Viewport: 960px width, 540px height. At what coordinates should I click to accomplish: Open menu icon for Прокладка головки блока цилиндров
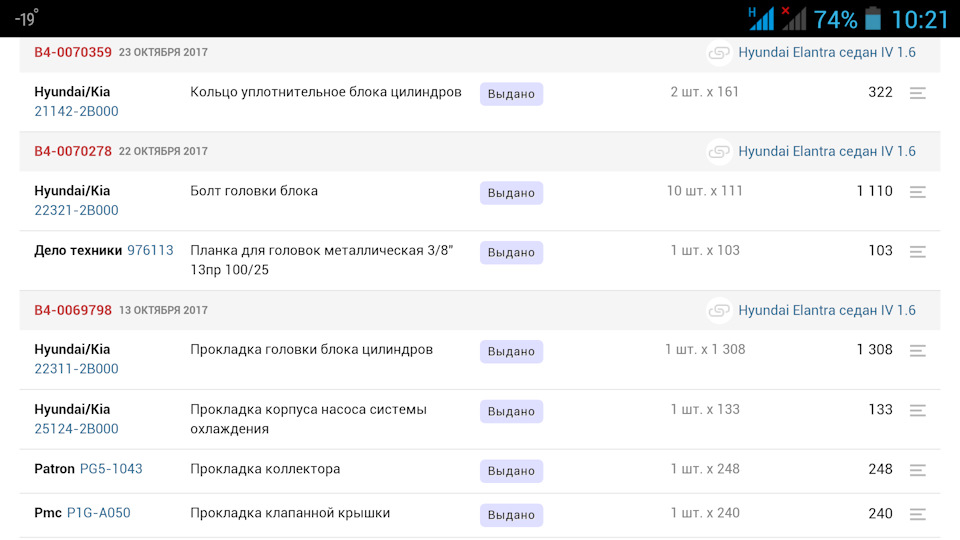pos(917,351)
